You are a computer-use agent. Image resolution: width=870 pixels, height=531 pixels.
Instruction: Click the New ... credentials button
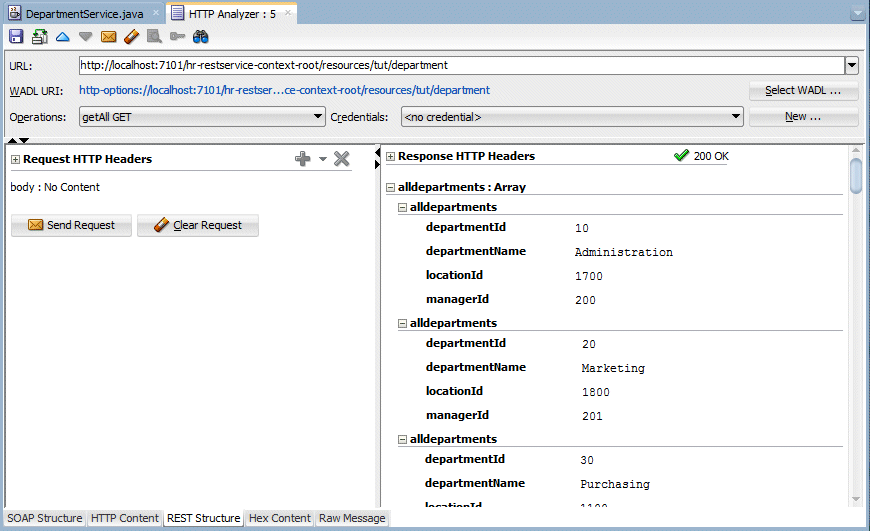[803, 117]
